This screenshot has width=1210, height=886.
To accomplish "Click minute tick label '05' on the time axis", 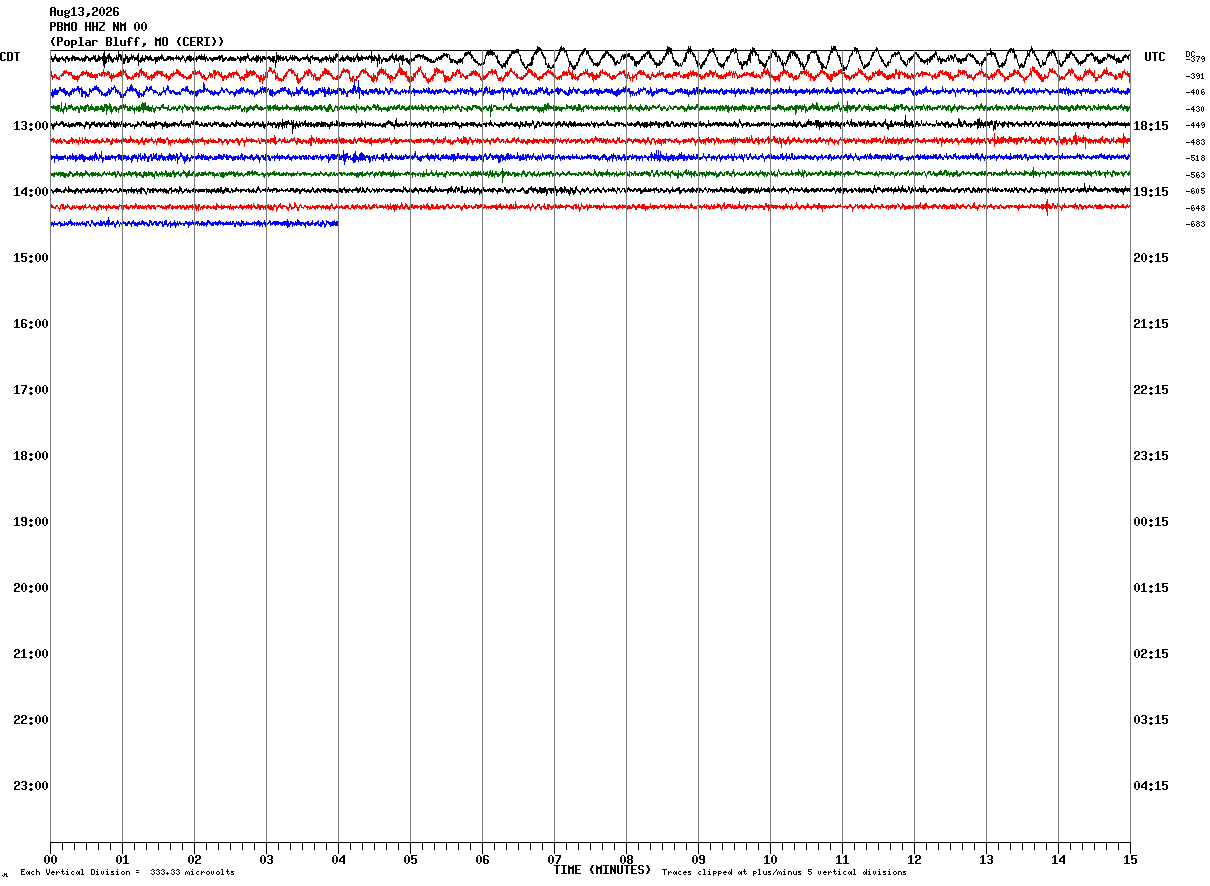I will tap(410, 860).
